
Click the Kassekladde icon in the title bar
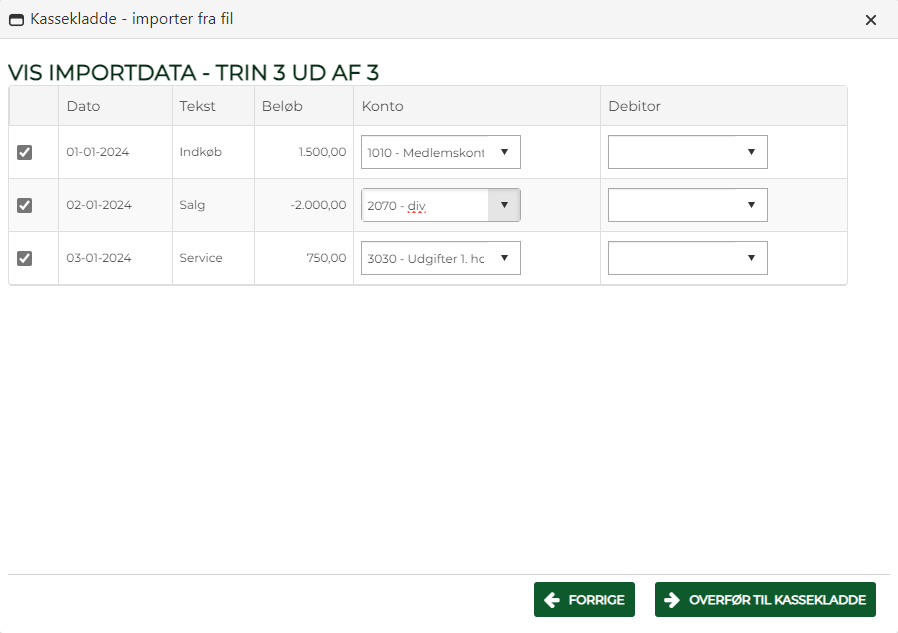pyautogui.click(x=17, y=20)
